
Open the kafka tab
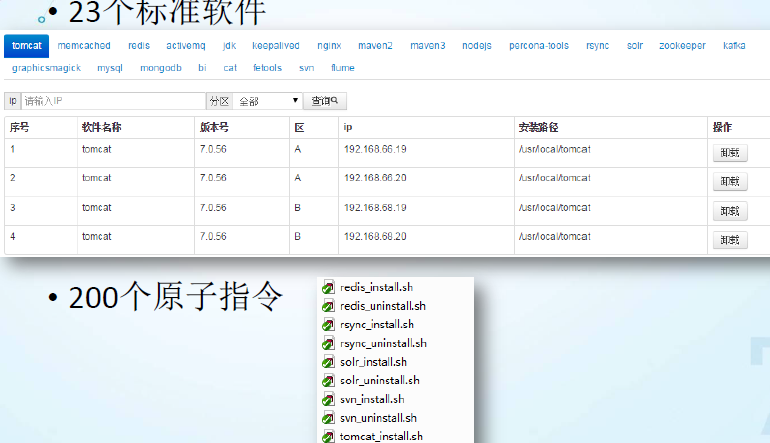(x=734, y=46)
